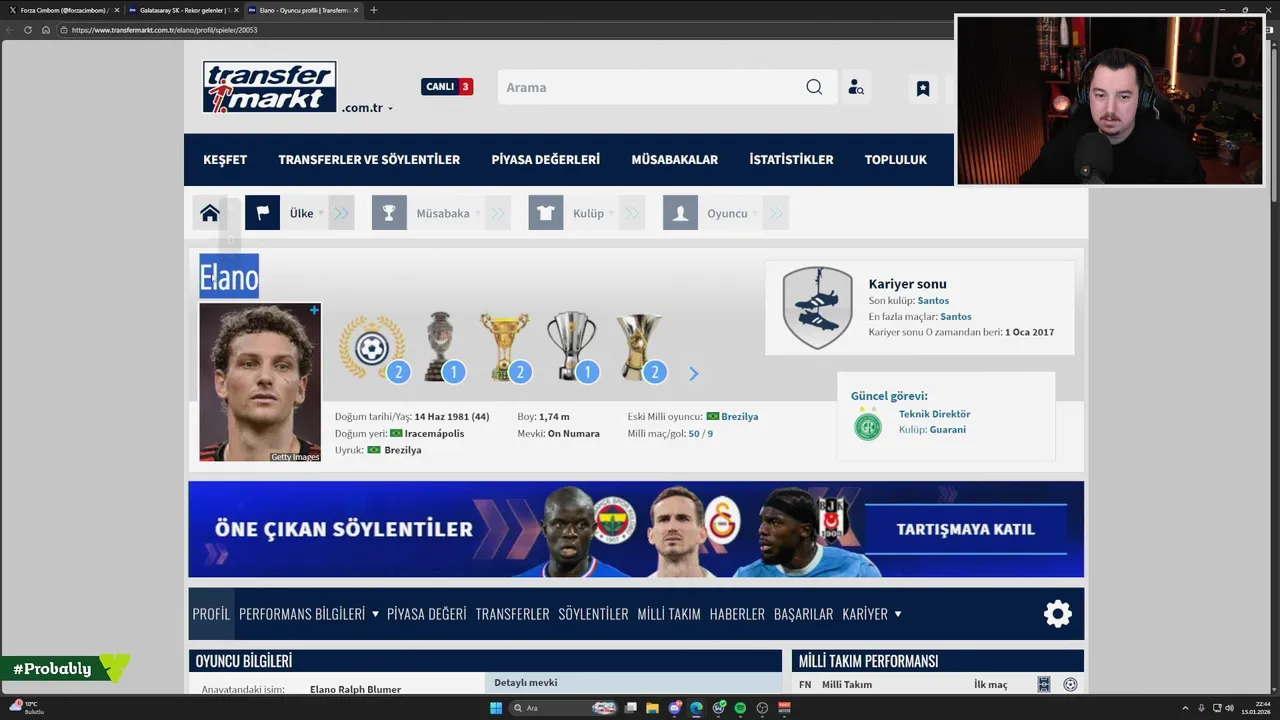
Task: Open the İSTATİSTİKLER menu
Action: click(x=791, y=159)
